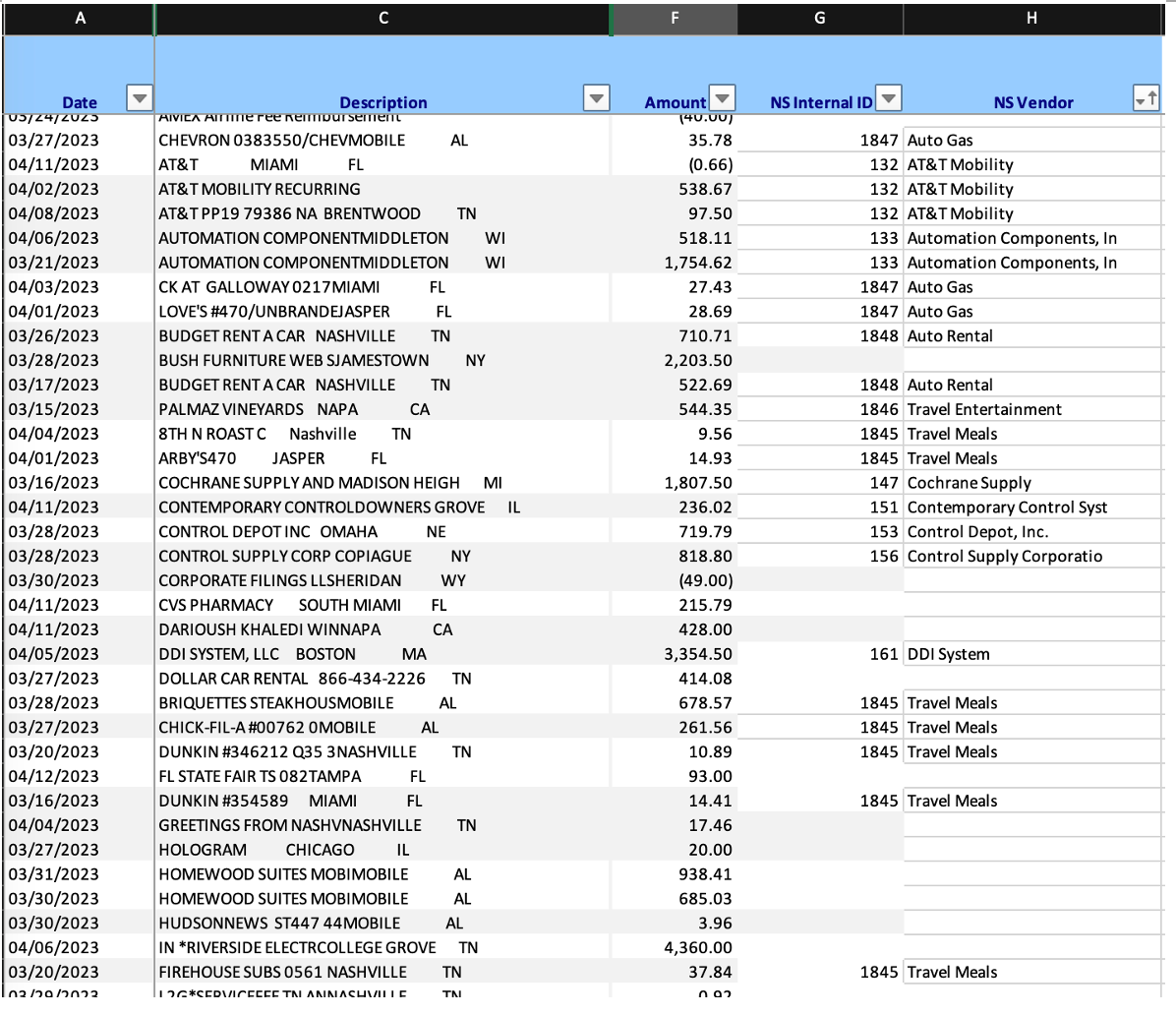Select the Travel Entertainment vendor cell
Screen dimensions: 1176x1015
1032,409
